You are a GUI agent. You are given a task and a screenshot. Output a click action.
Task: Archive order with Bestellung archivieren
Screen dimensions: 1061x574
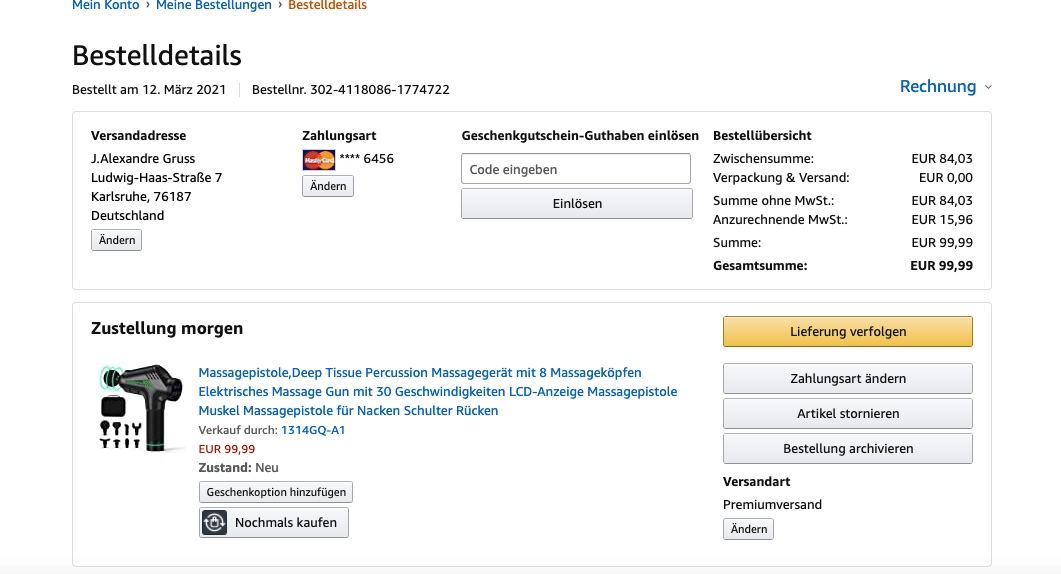[847, 449]
